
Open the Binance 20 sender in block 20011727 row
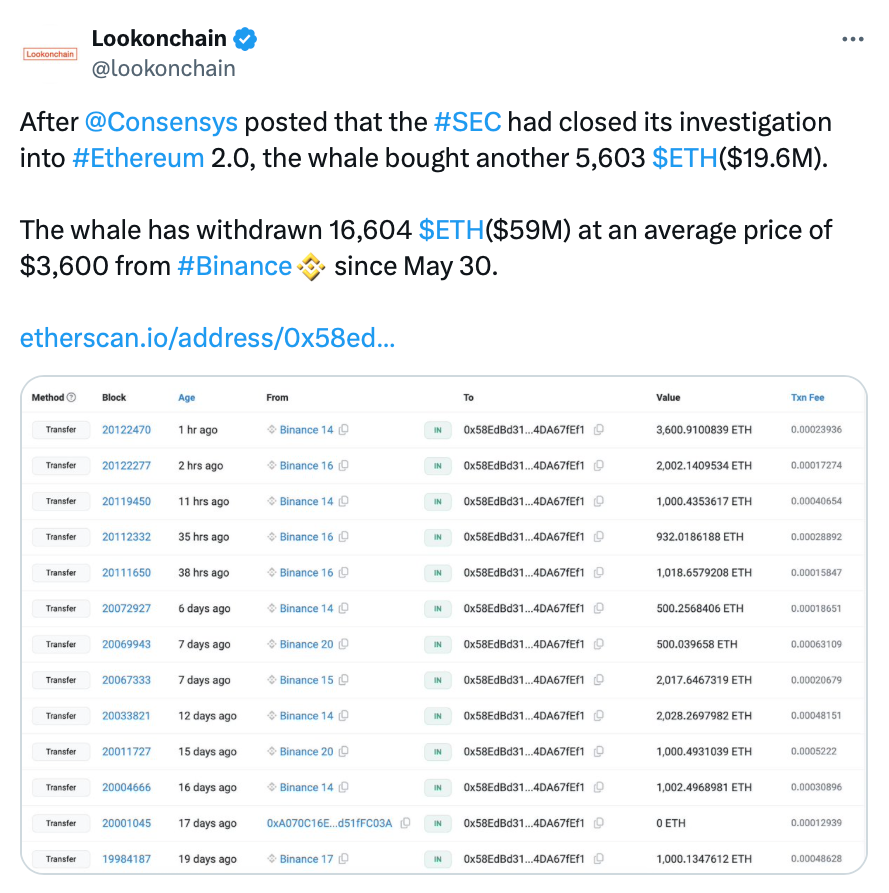point(306,752)
